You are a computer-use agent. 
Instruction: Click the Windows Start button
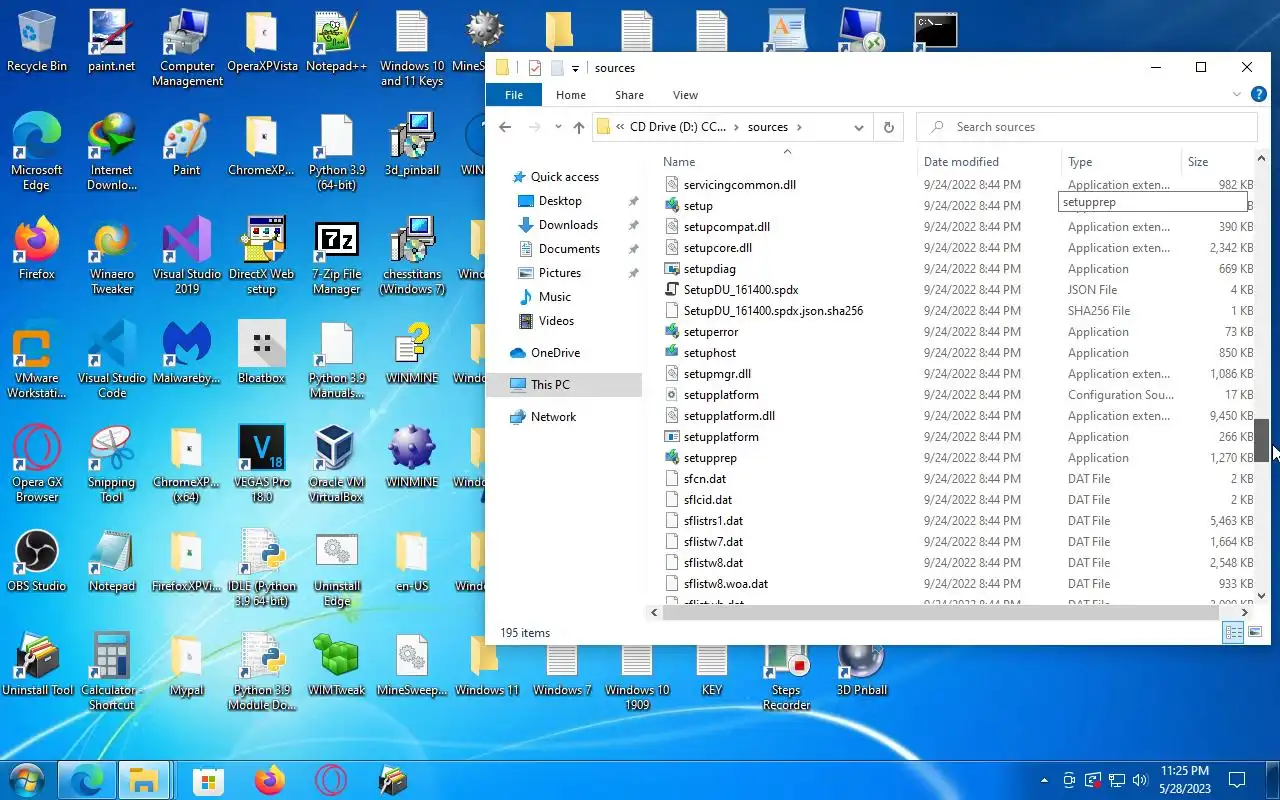click(26, 780)
